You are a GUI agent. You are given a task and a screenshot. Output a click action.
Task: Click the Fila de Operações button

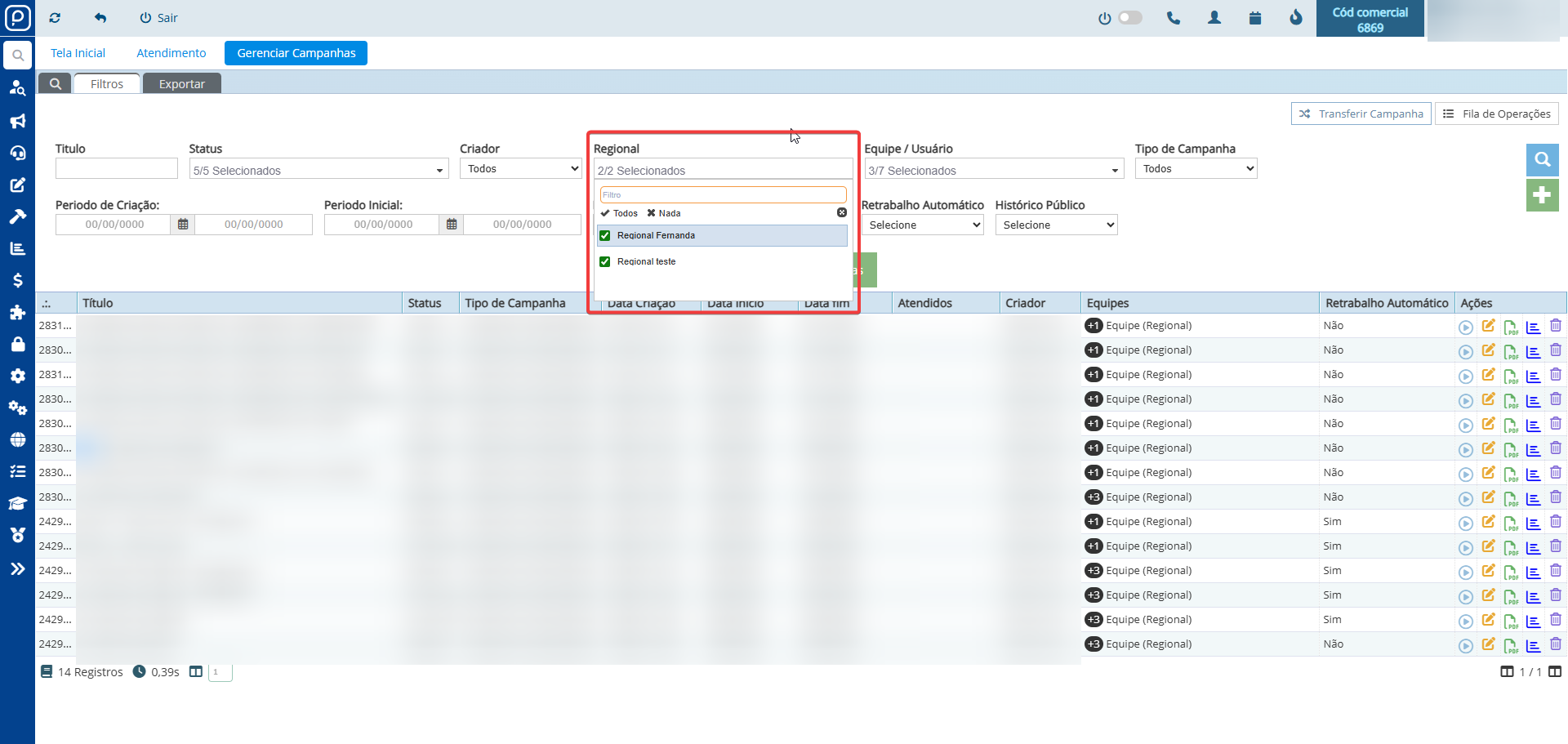pos(1496,114)
